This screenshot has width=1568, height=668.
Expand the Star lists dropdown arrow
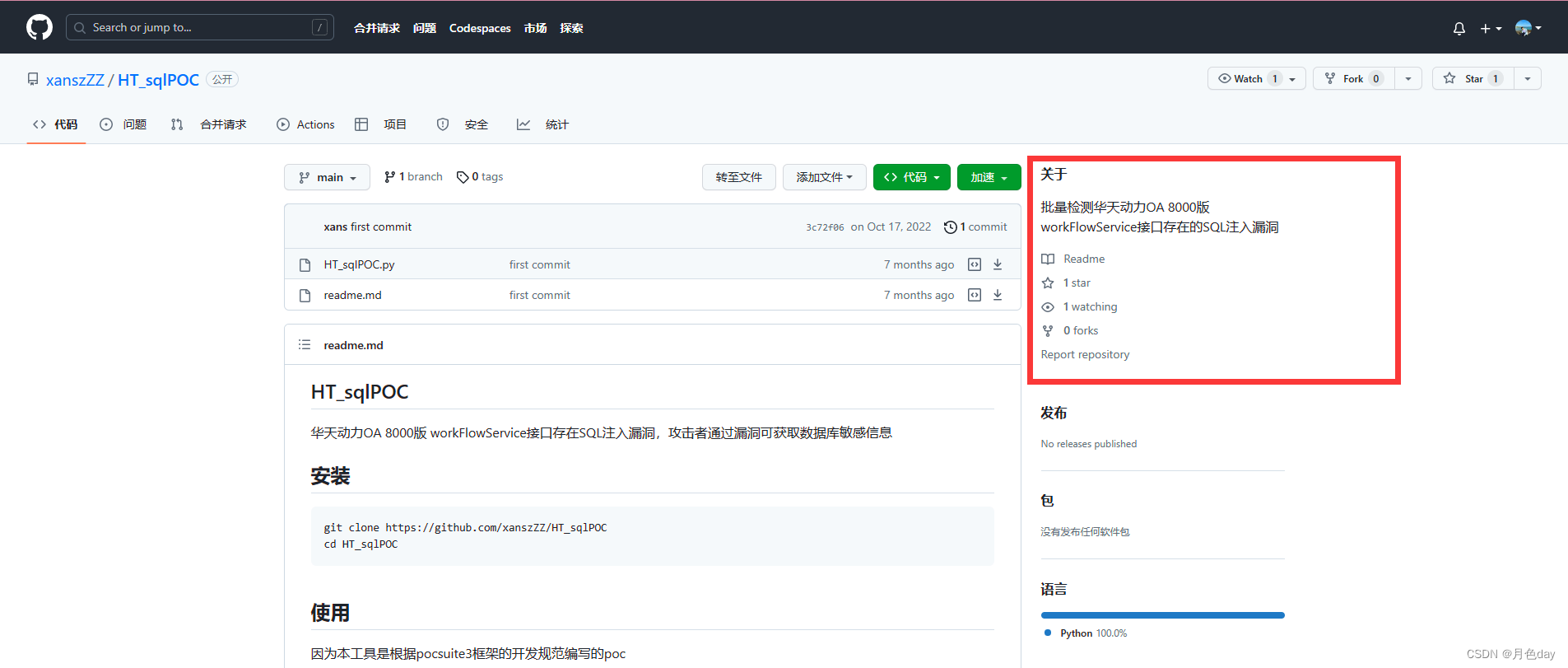[x=1528, y=78]
